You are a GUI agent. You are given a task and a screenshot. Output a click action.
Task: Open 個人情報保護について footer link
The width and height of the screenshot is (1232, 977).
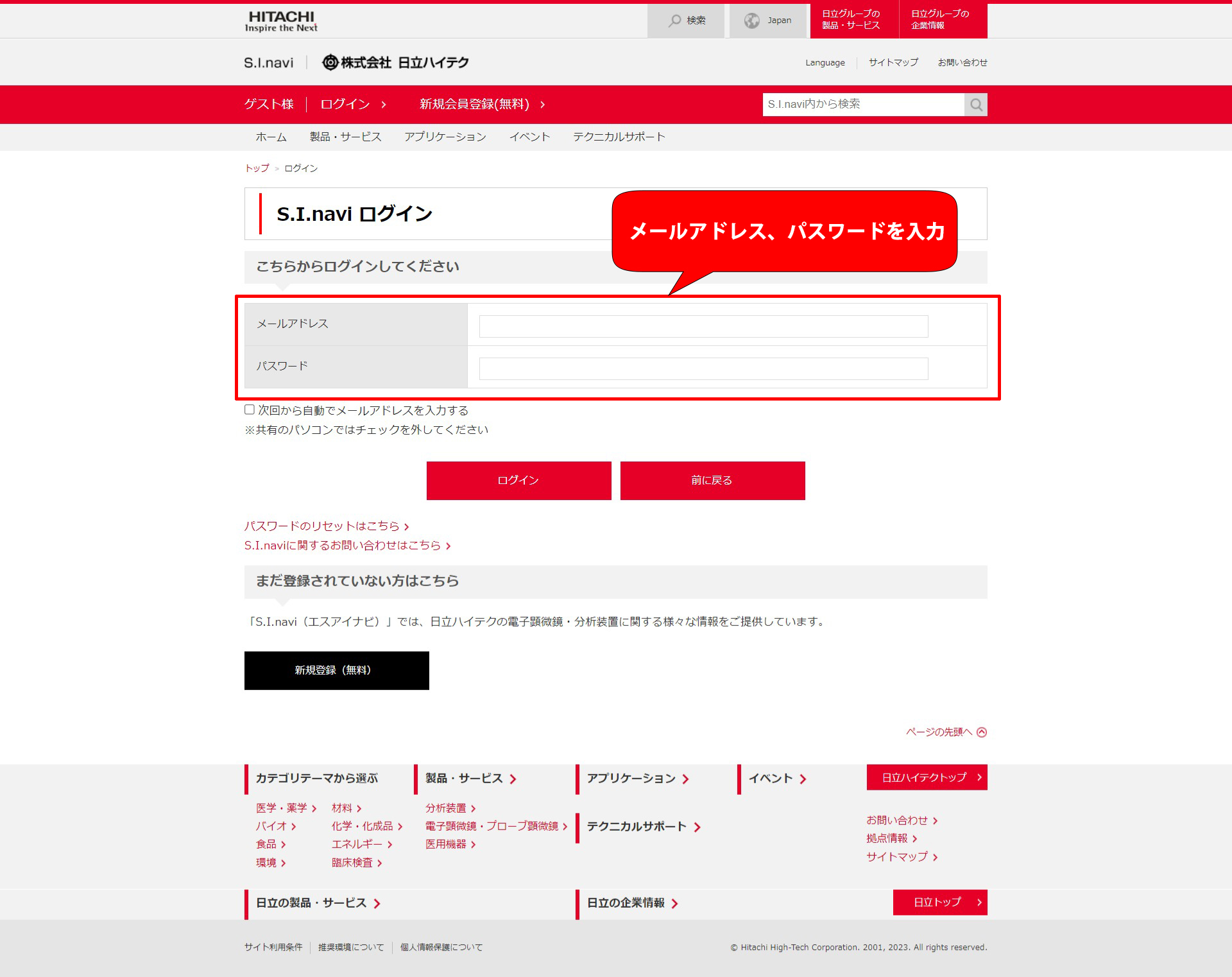tap(441, 947)
